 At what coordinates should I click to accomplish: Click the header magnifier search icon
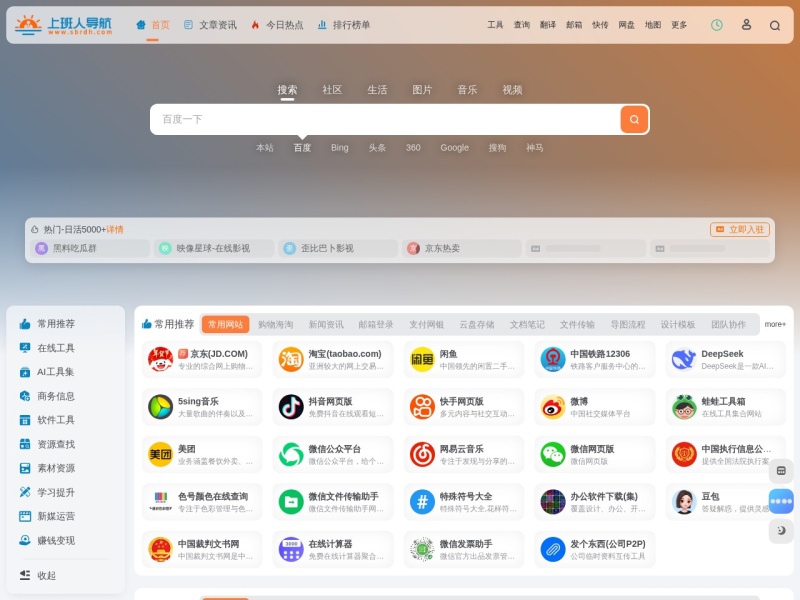coord(774,25)
